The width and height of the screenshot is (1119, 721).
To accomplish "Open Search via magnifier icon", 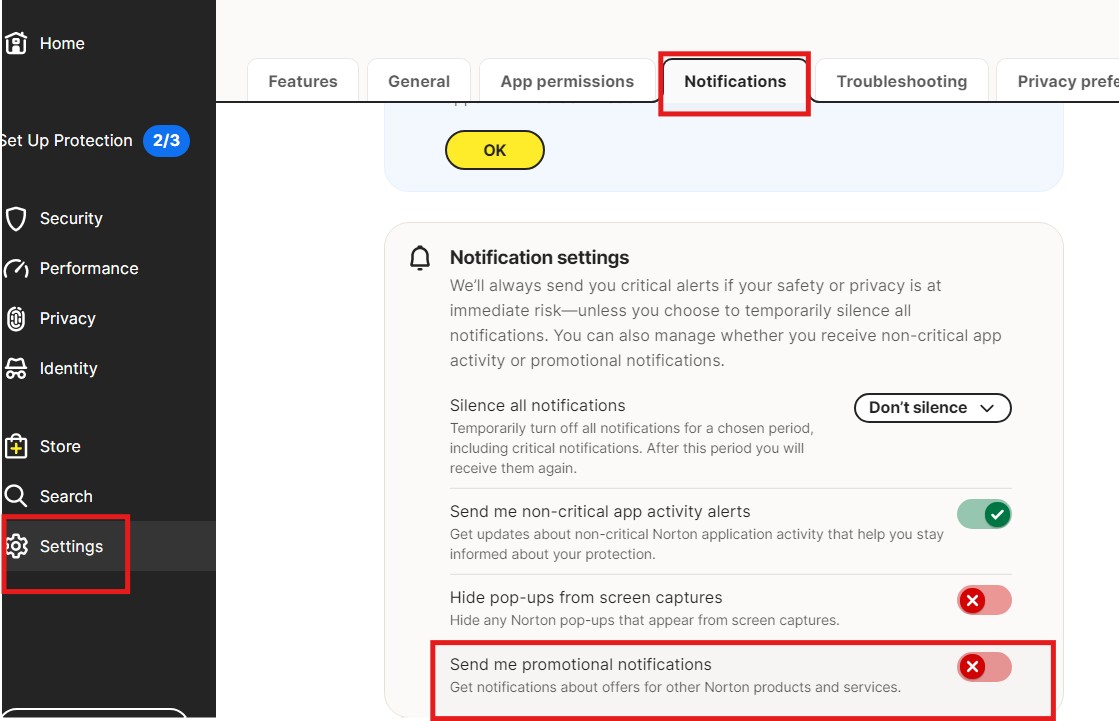I will [x=16, y=497].
